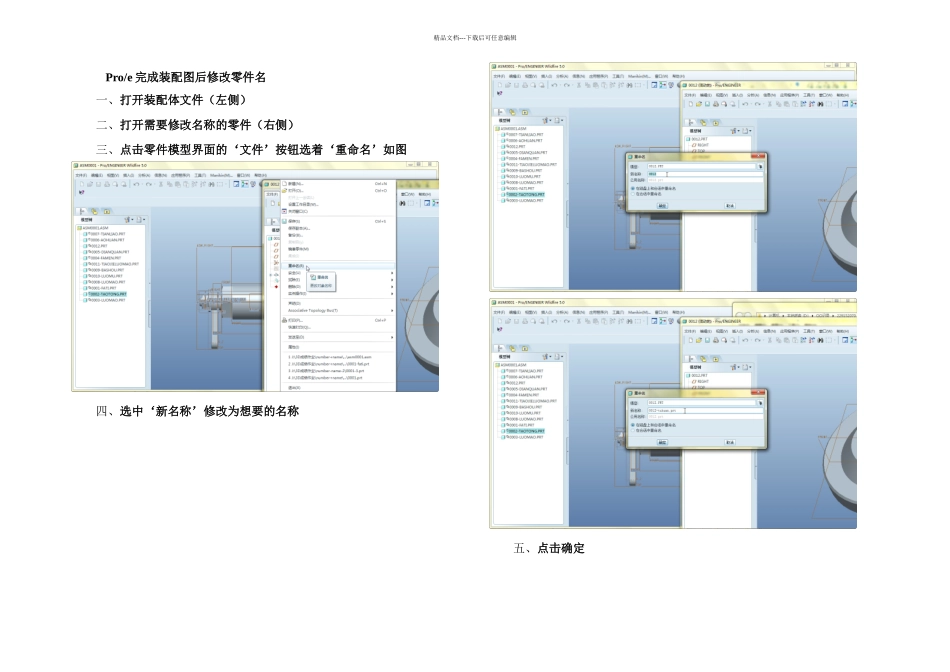Click Folder Browser tab icon in top-right screenshot's part window
This screenshot has height=672, width=950.
tap(703, 123)
